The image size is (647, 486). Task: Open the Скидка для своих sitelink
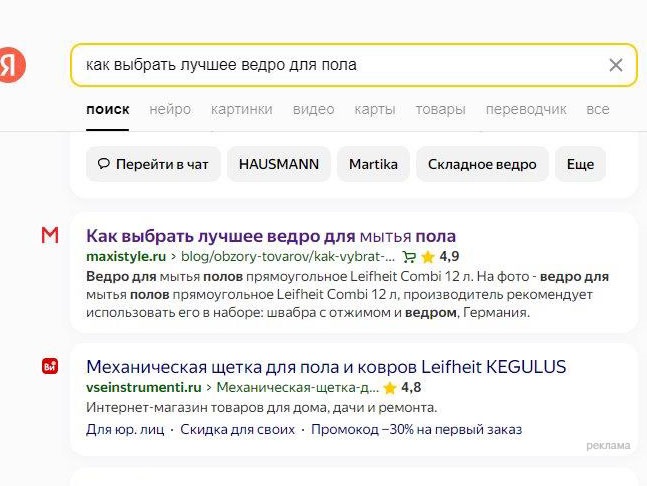[237, 429]
